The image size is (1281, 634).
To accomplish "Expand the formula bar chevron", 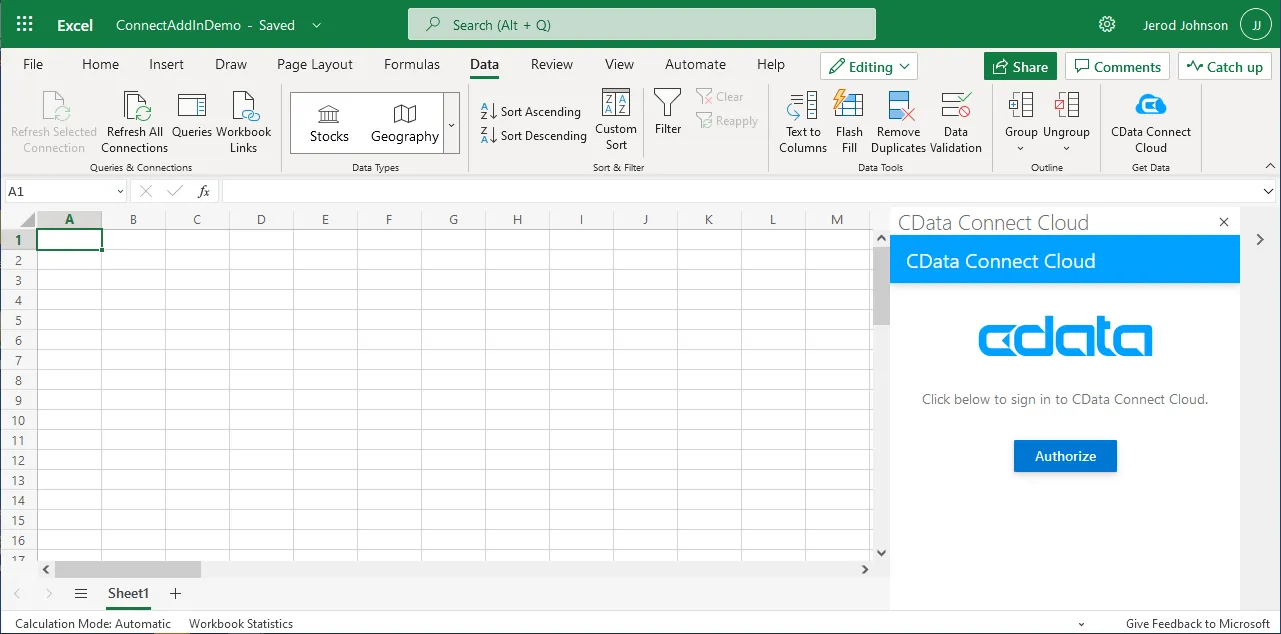I will [1268, 191].
